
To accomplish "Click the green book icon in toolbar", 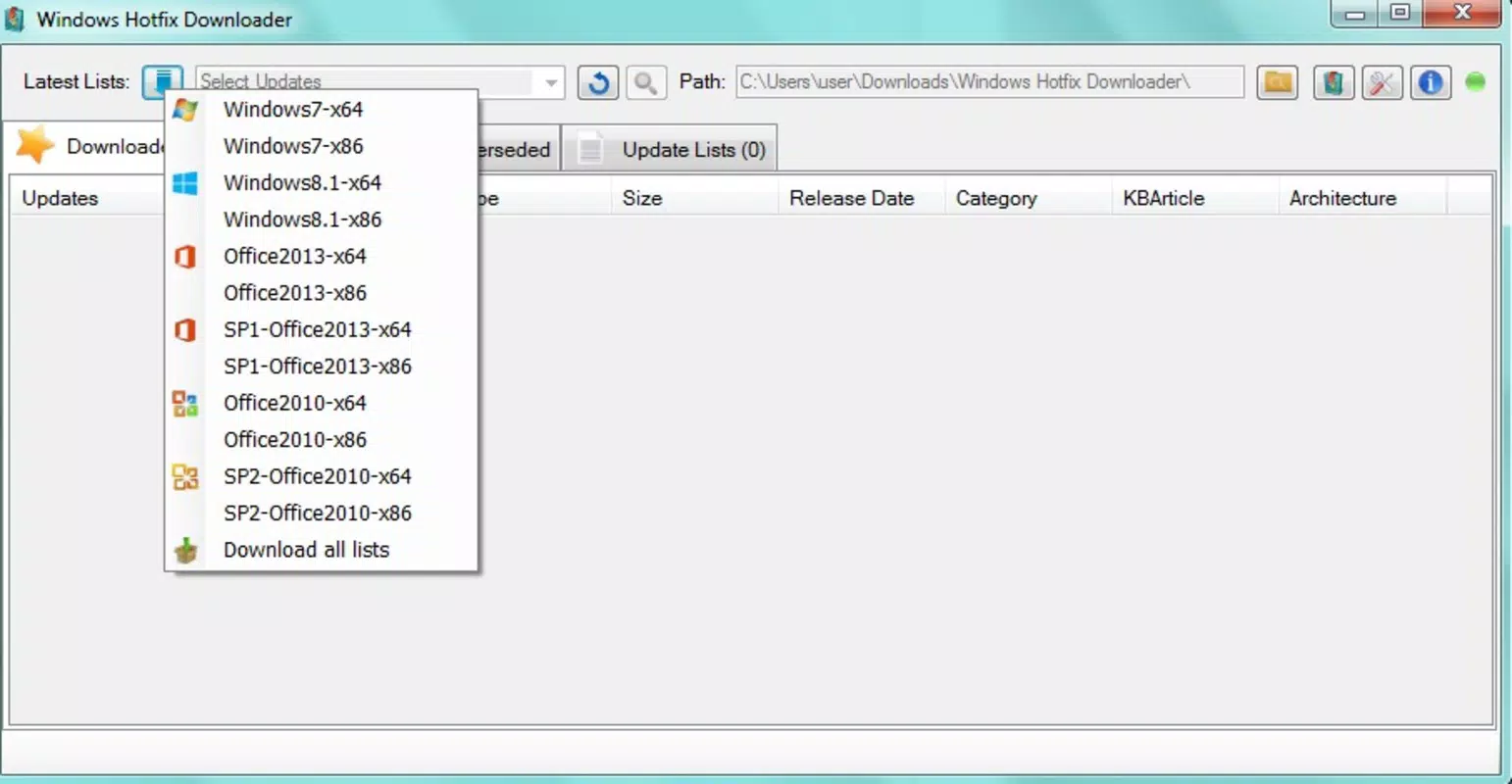I will pos(1334,82).
